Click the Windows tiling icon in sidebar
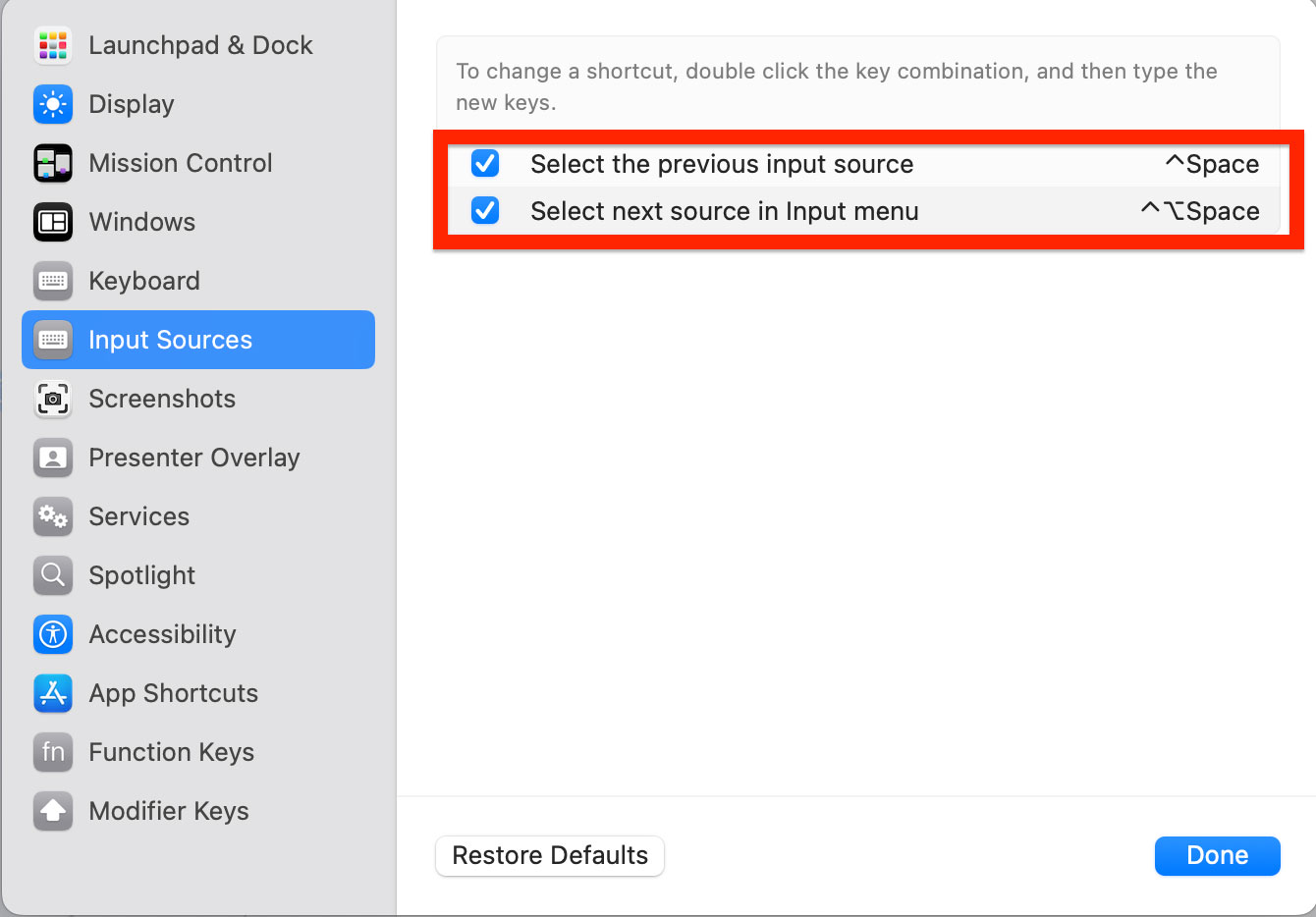The height and width of the screenshot is (917, 1316). [53, 222]
